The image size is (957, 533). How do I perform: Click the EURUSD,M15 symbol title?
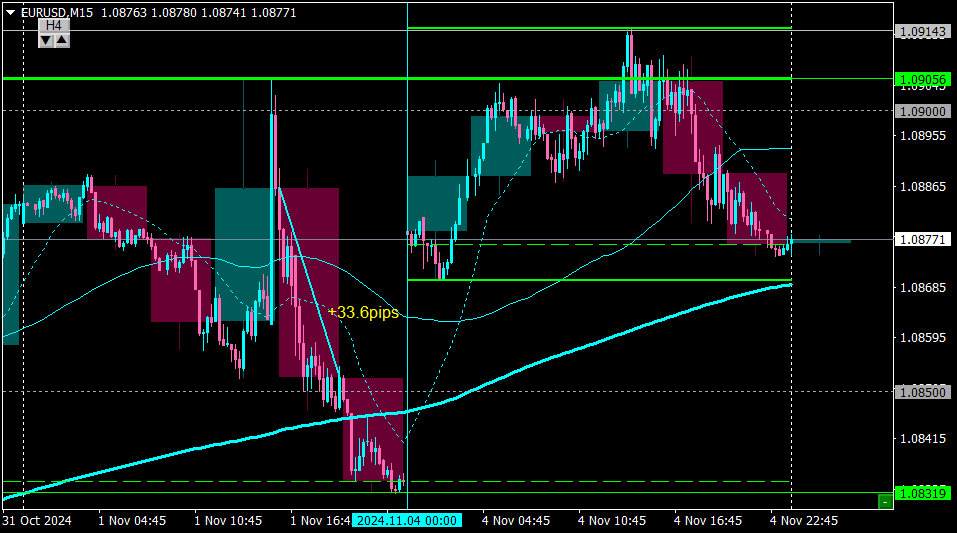(57, 13)
